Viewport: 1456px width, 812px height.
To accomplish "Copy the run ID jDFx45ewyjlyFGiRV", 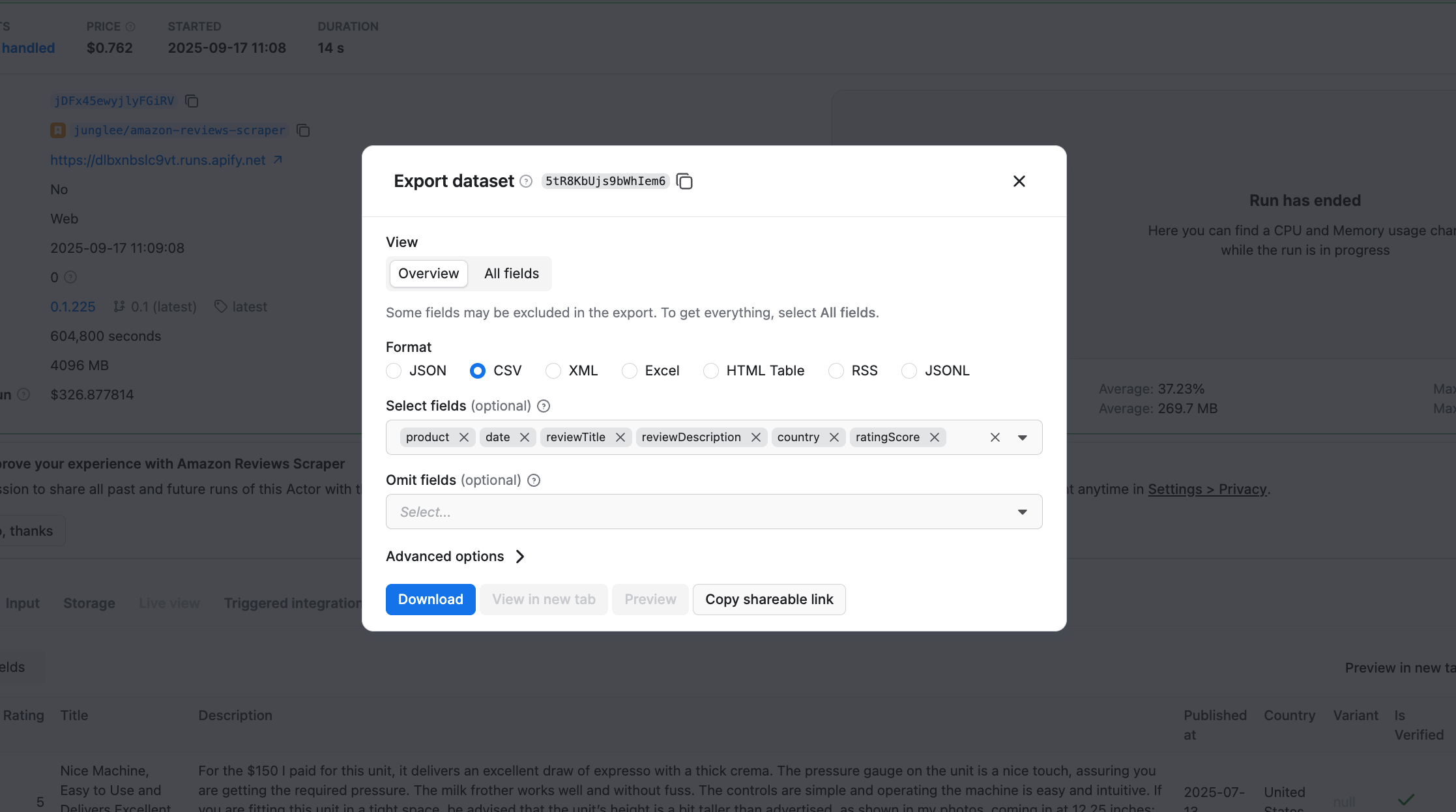I will (x=191, y=101).
